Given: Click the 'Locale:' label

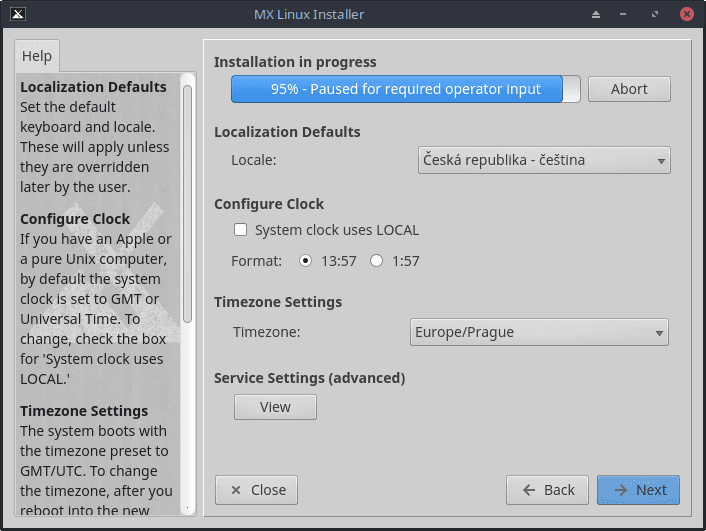Looking at the screenshot, I should [x=253, y=160].
